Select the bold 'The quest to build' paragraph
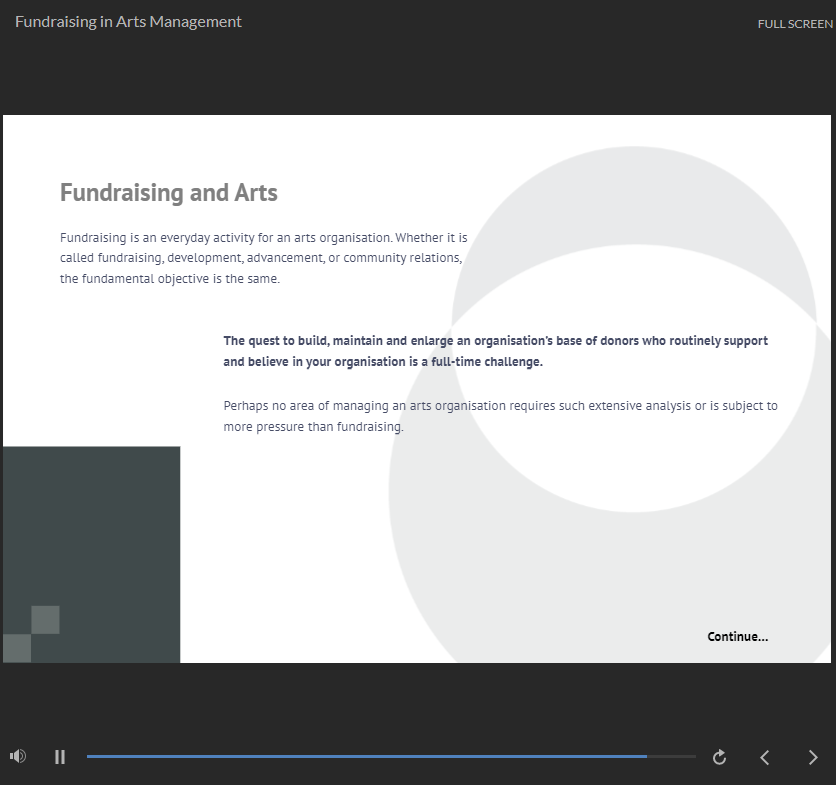836x785 pixels. [x=495, y=351]
